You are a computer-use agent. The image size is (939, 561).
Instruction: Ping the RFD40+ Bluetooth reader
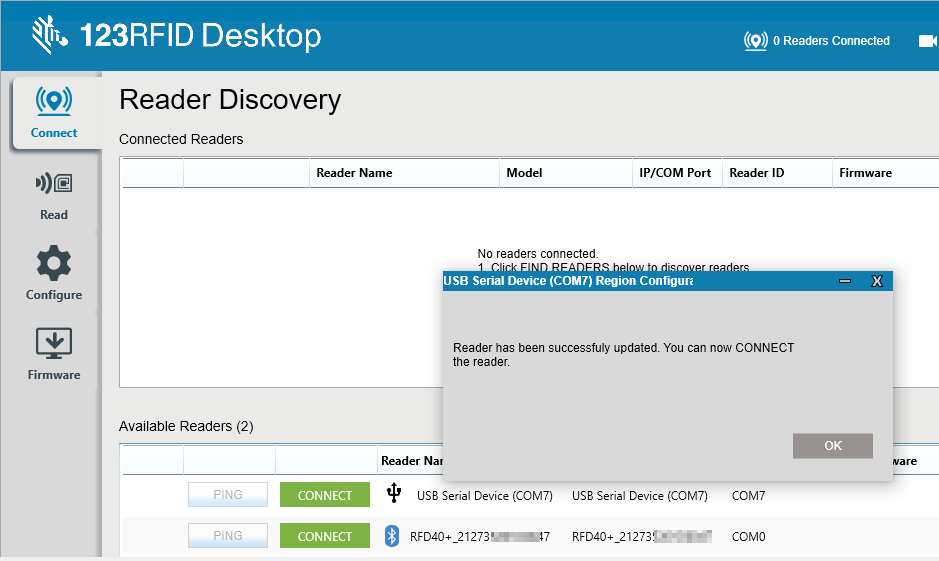click(x=228, y=536)
